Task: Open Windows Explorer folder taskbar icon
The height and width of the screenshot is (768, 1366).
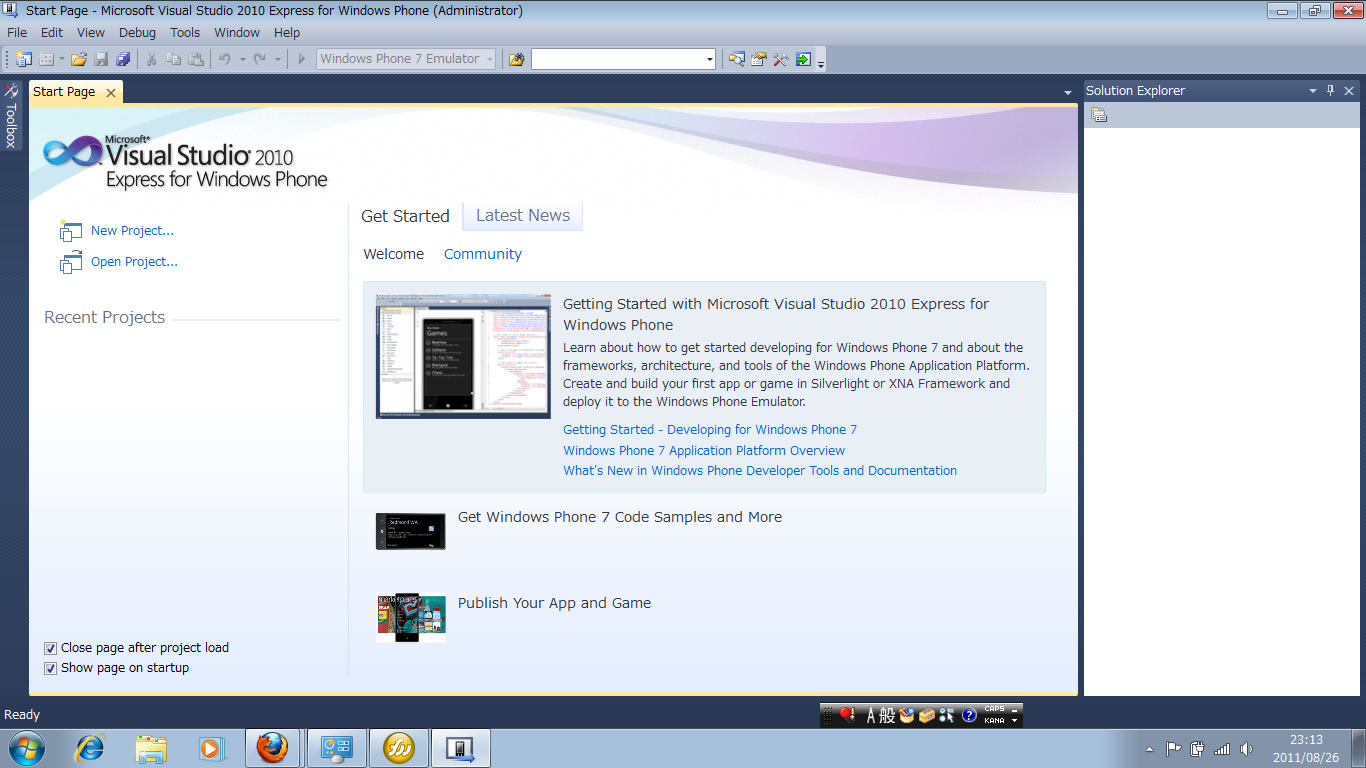Action: coord(151,748)
